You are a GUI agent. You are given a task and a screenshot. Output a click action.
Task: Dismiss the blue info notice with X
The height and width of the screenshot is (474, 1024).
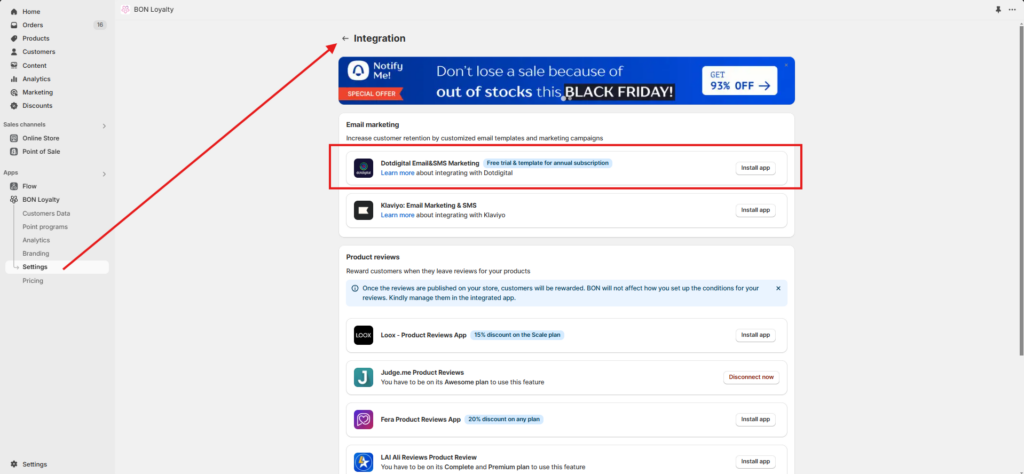[778, 288]
